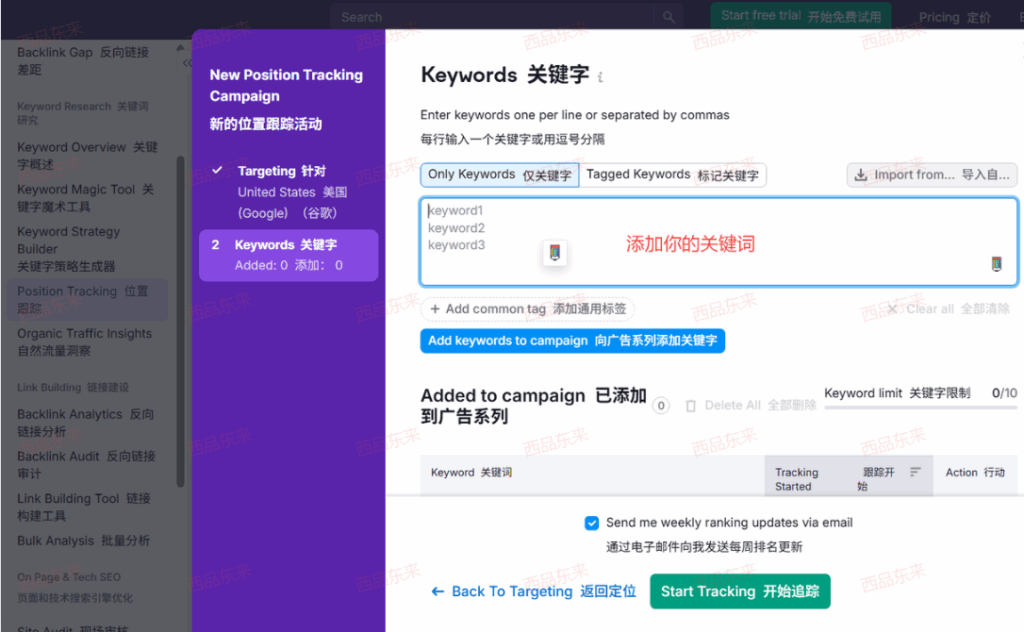Click the info icon beside Keywords heading
The width and height of the screenshot is (1024, 632).
point(600,77)
